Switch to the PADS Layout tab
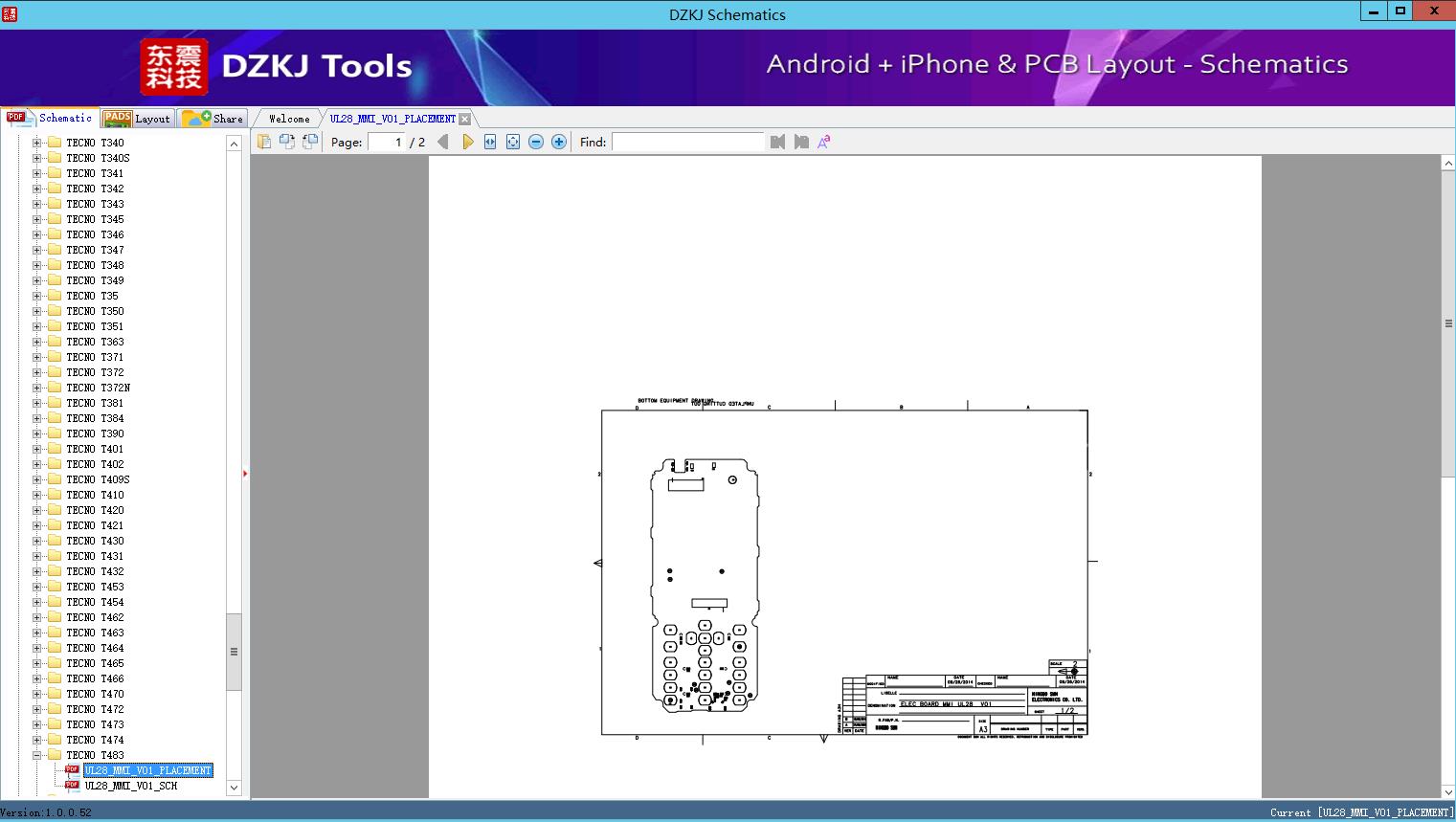Image resolution: width=1456 pixels, height=822 pixels. pyautogui.click(x=136, y=119)
